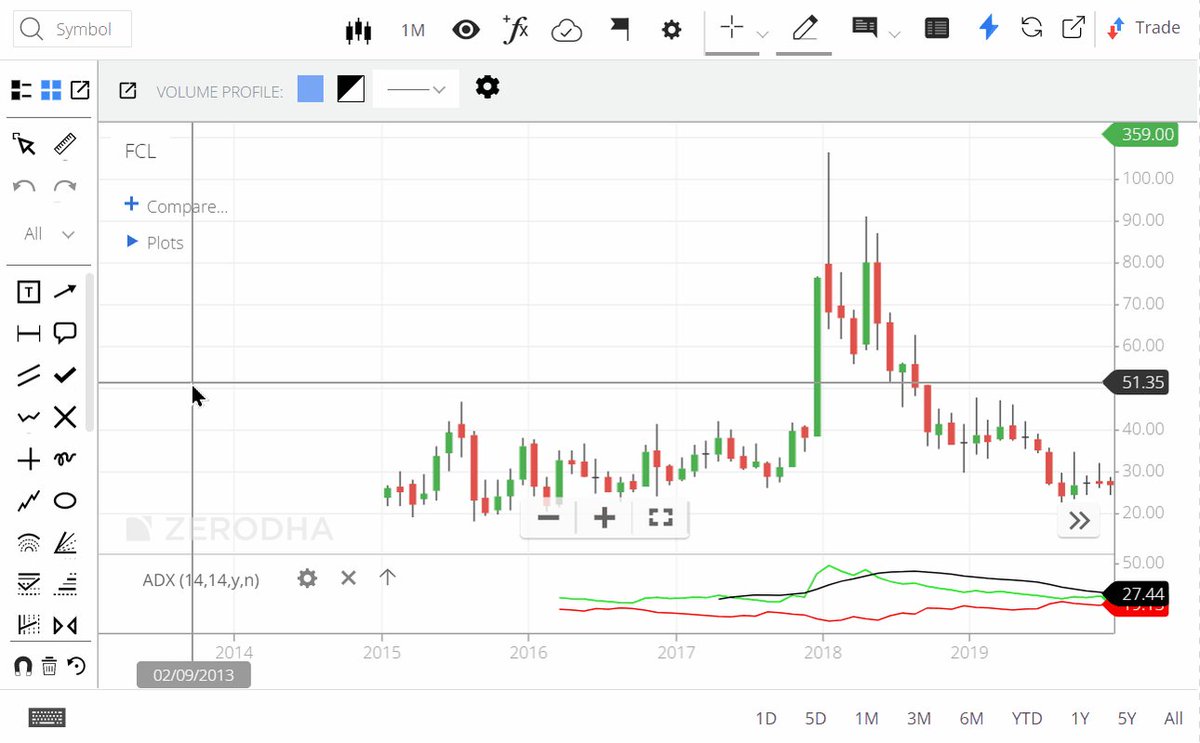This screenshot has height=743, width=1200.
Task: Open the studies fx icon
Action: coord(515,30)
